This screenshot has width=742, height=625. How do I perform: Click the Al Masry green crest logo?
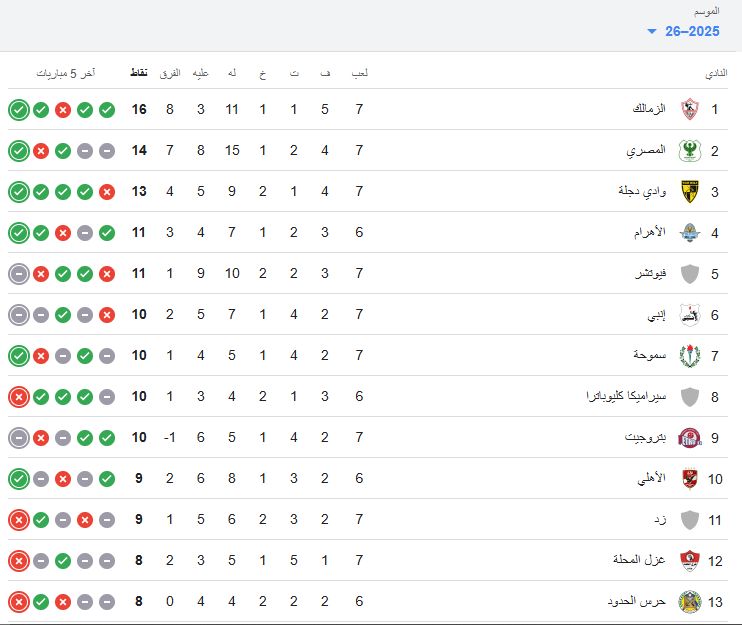689,150
